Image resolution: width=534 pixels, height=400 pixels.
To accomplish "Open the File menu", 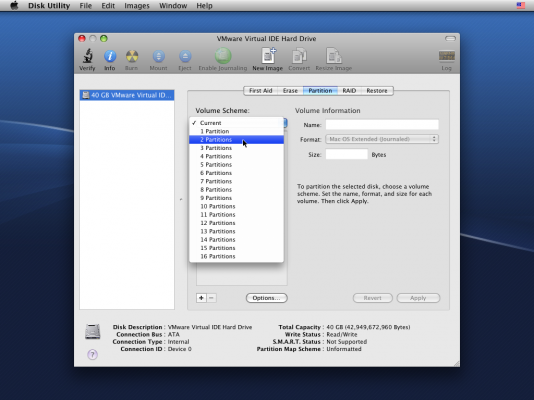I will [85, 6].
